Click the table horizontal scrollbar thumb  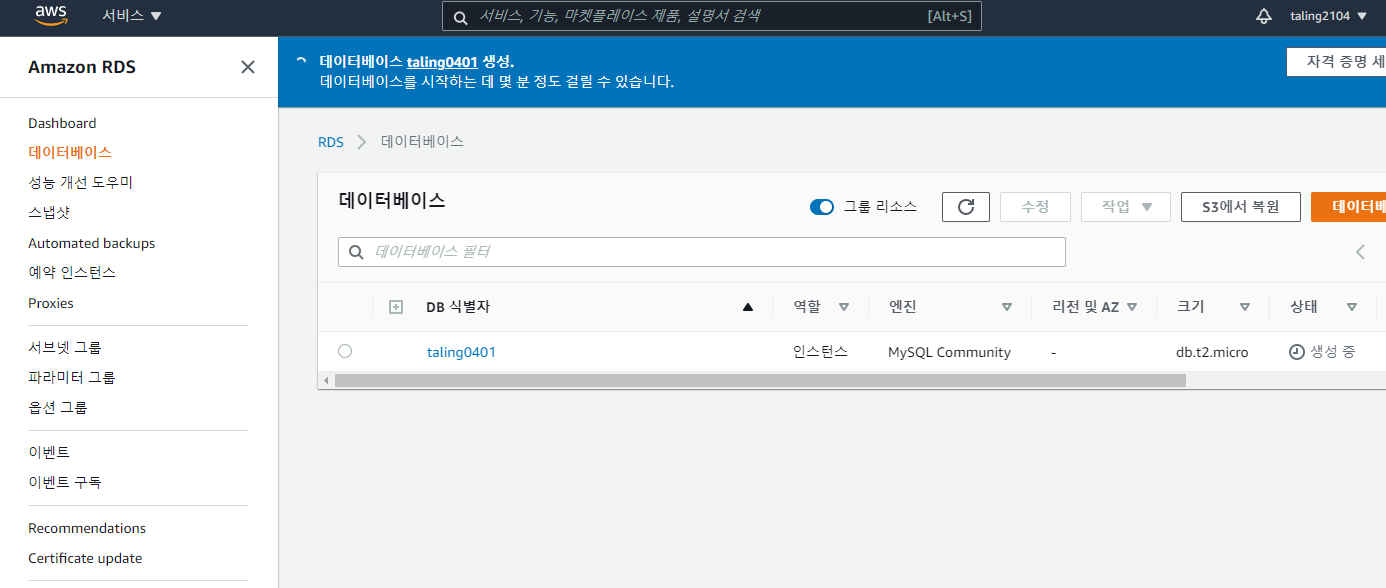pos(760,381)
